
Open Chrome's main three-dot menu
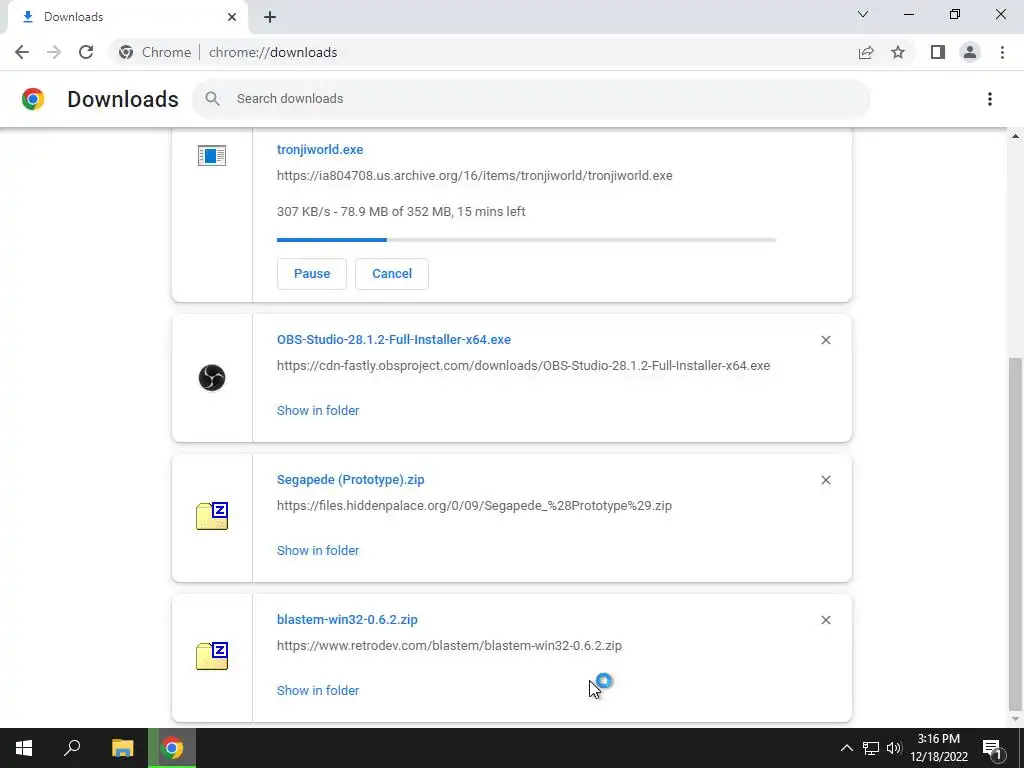coord(1002,52)
